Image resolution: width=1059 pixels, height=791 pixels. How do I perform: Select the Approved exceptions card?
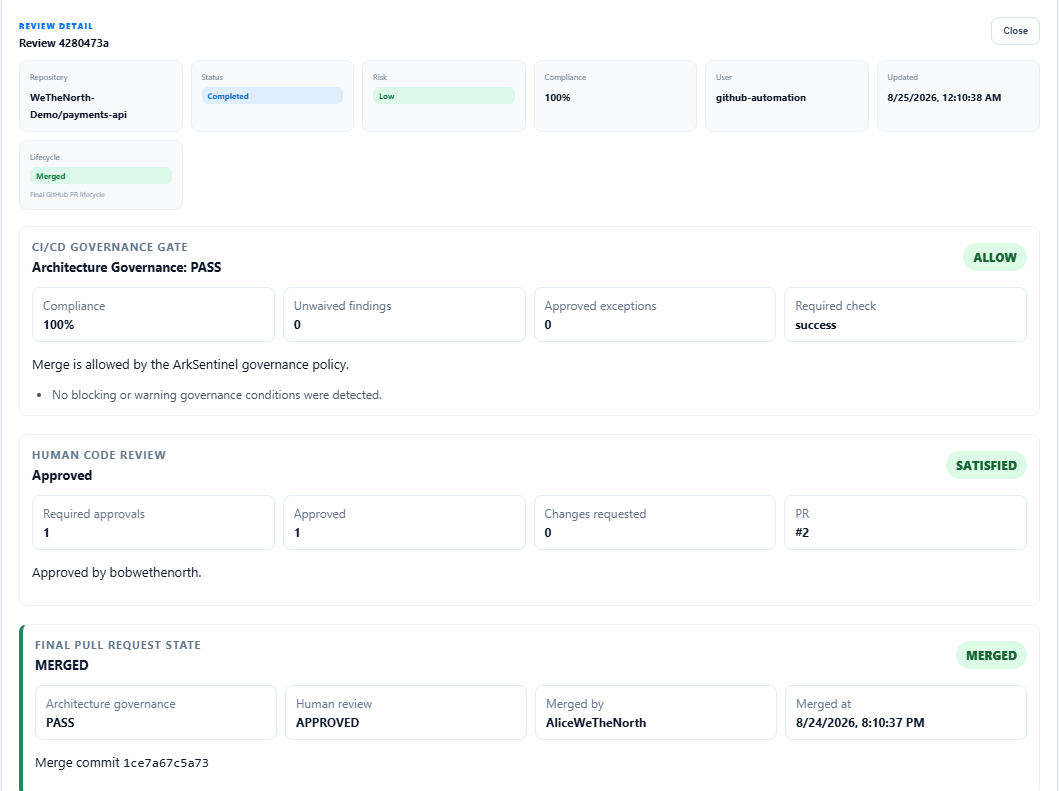click(654, 315)
